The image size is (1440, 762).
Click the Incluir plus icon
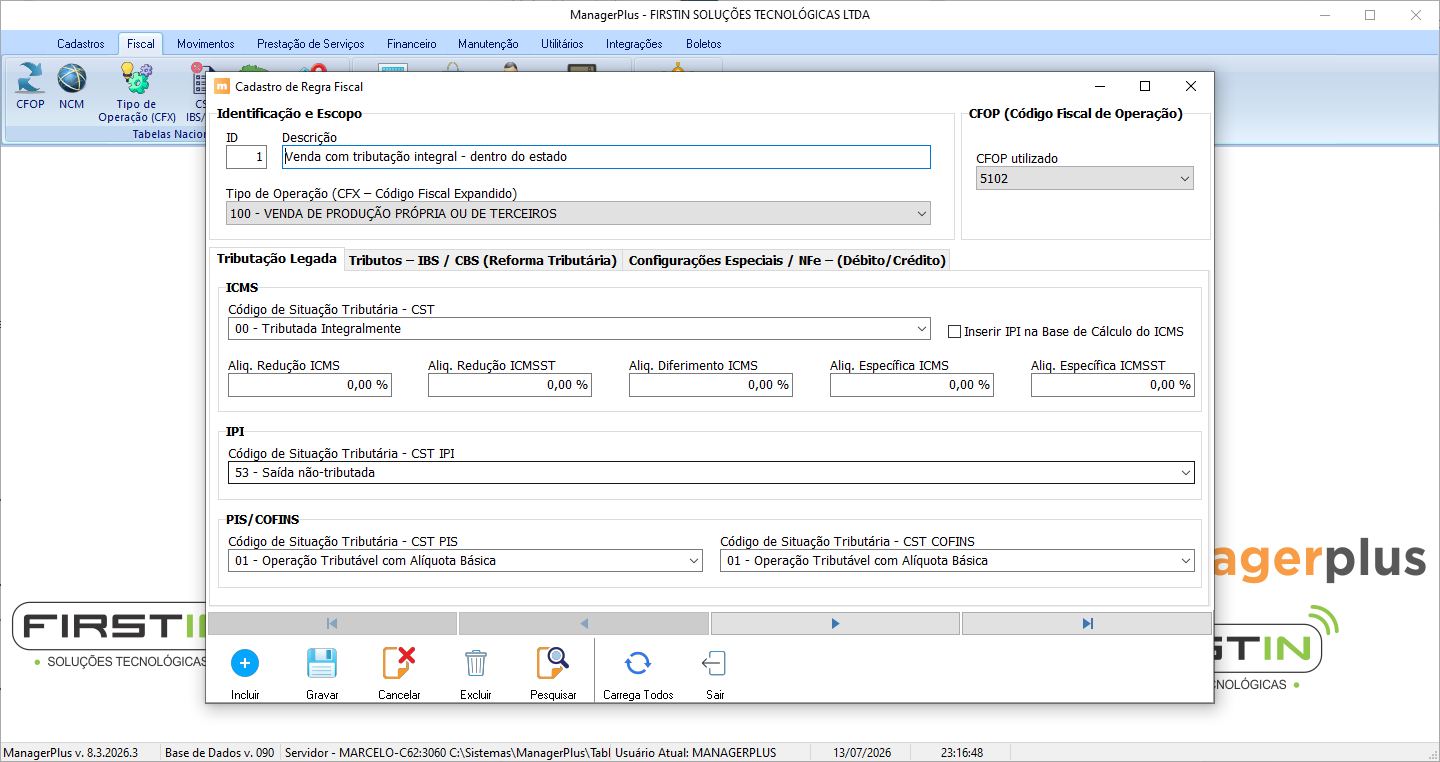(245, 663)
